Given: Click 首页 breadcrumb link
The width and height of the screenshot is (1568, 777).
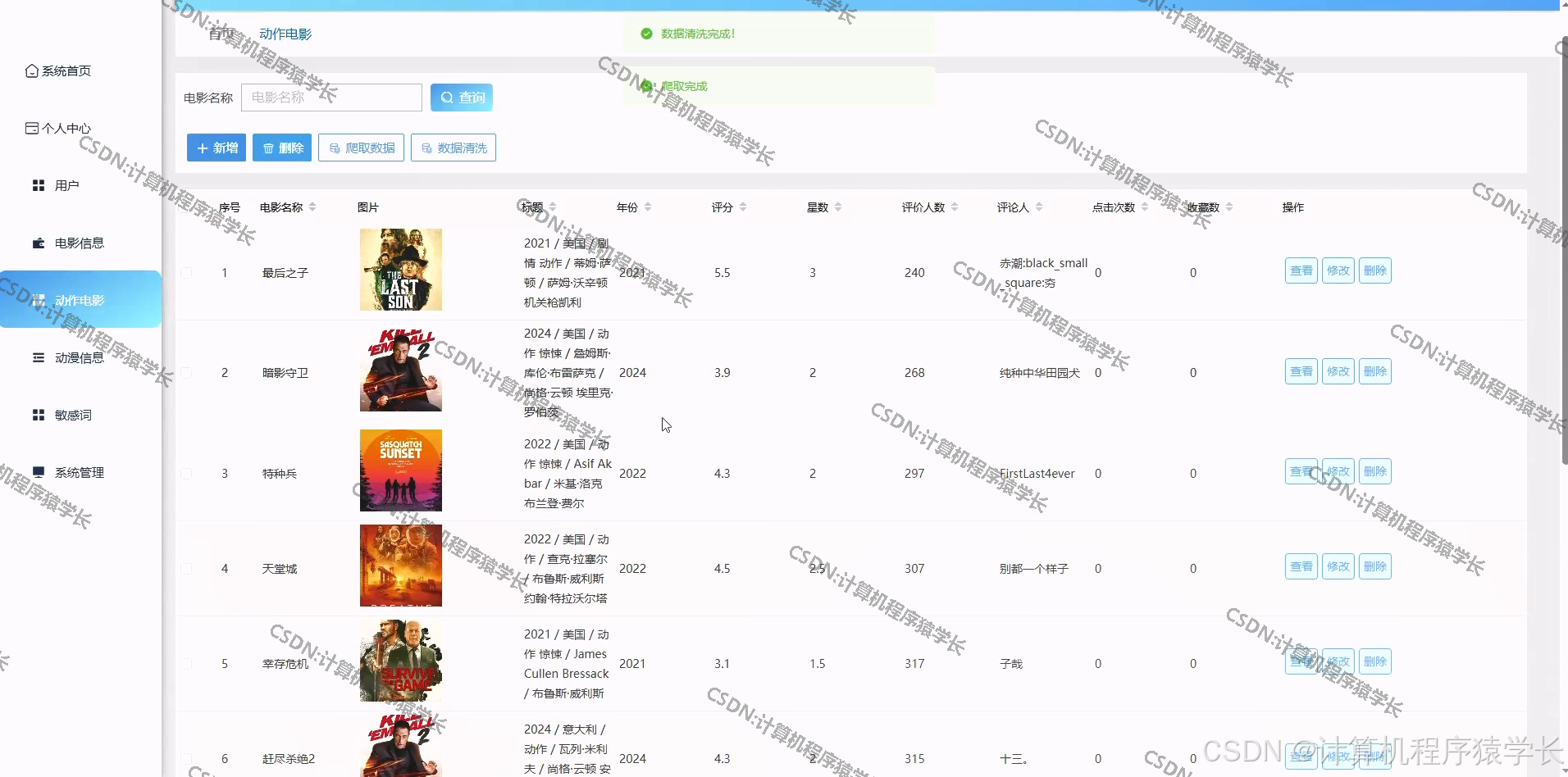Looking at the screenshot, I should click(x=221, y=34).
